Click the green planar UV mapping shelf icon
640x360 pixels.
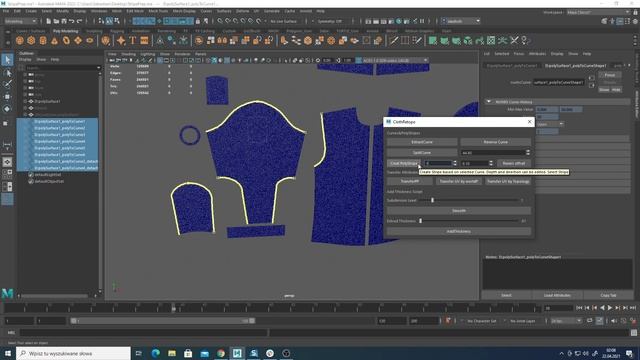[x=433, y=40]
